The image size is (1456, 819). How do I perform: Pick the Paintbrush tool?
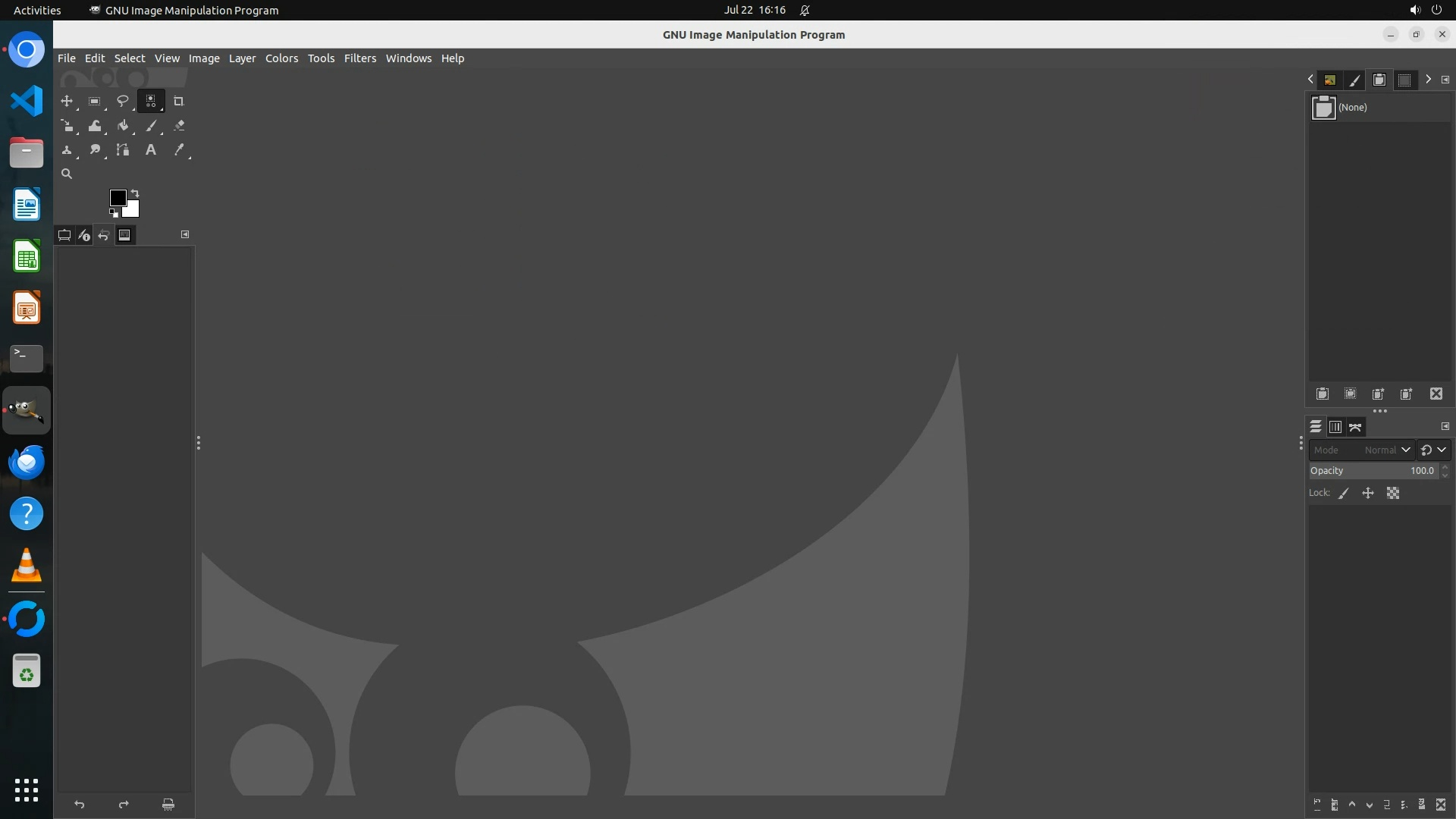click(151, 126)
